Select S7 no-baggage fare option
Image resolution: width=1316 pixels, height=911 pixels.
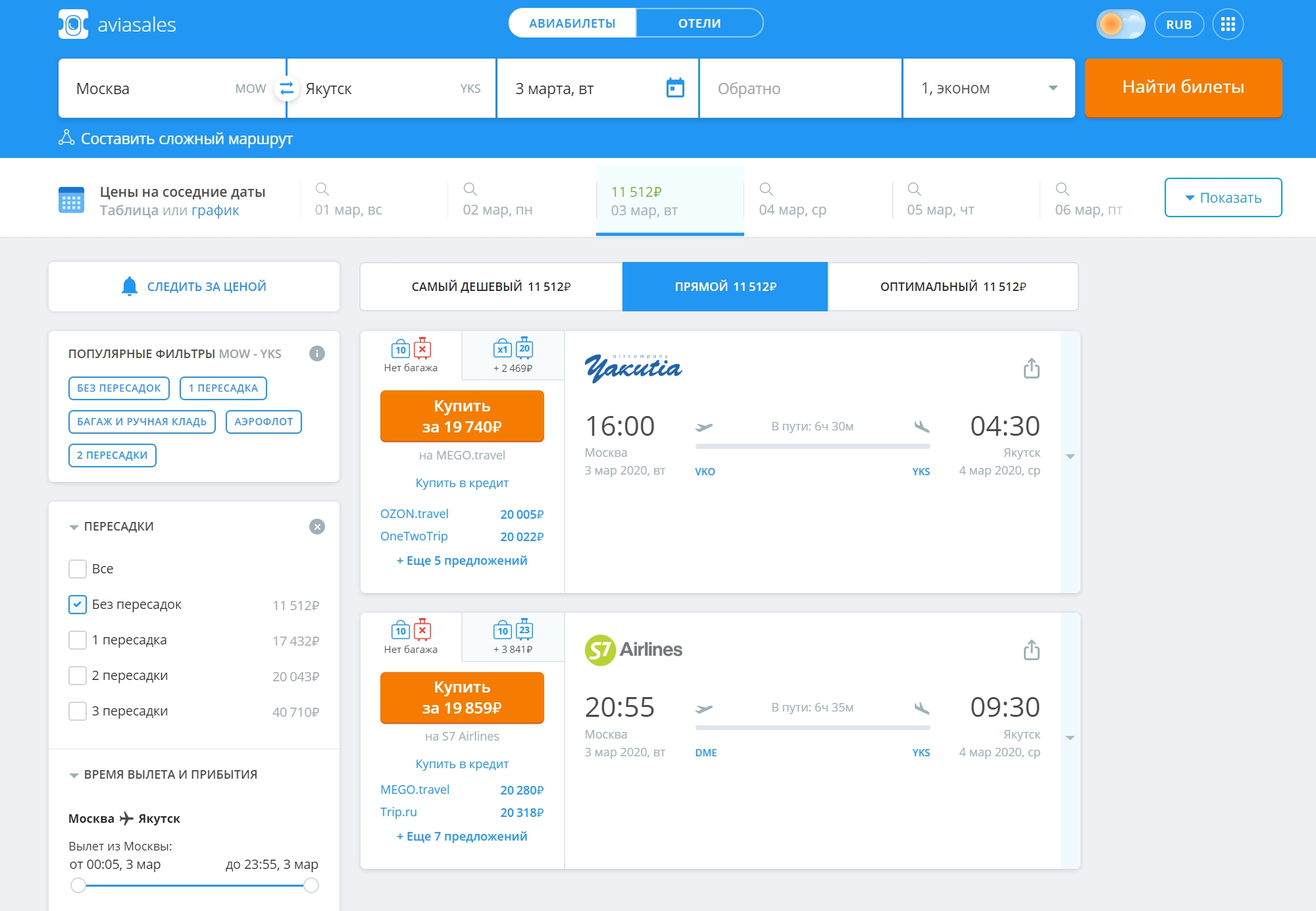(411, 637)
